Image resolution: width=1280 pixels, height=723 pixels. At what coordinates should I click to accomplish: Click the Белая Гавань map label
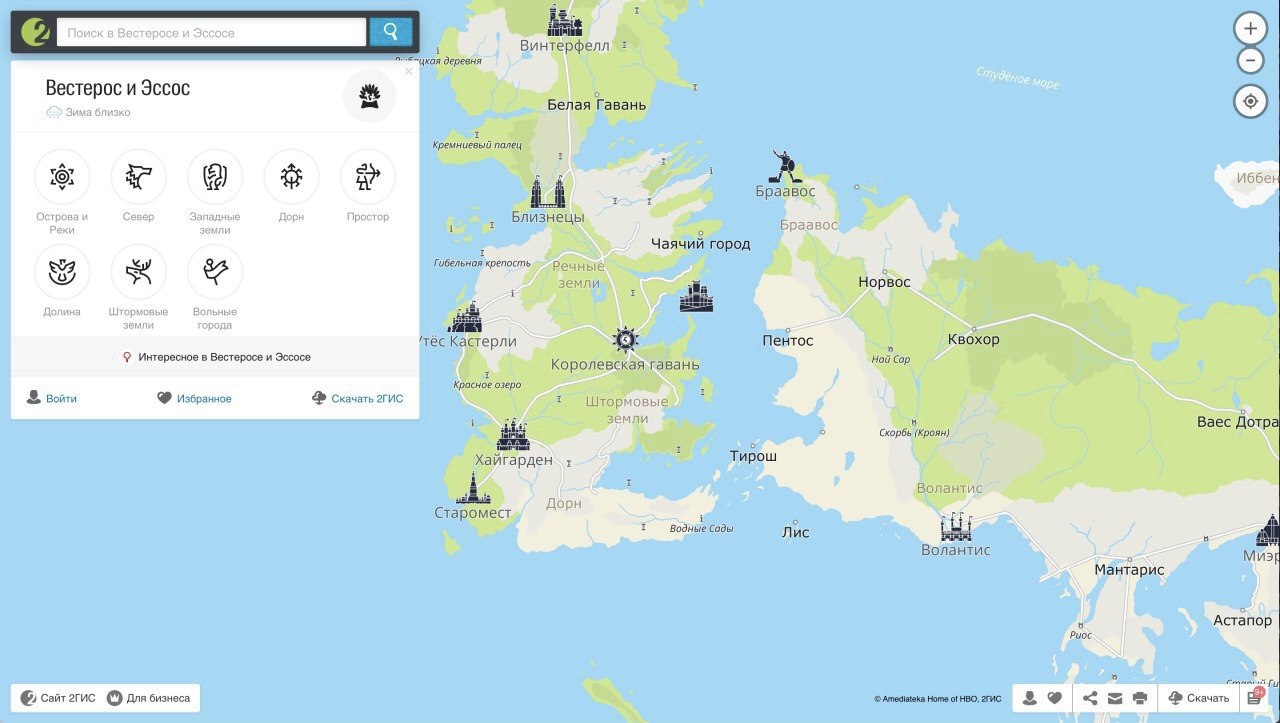[x=596, y=104]
